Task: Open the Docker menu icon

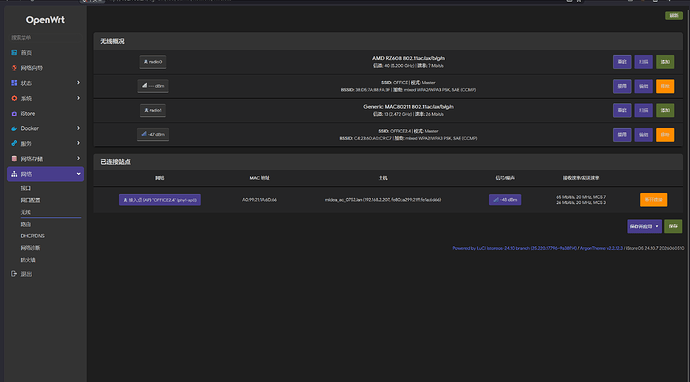Action: click(x=14, y=129)
